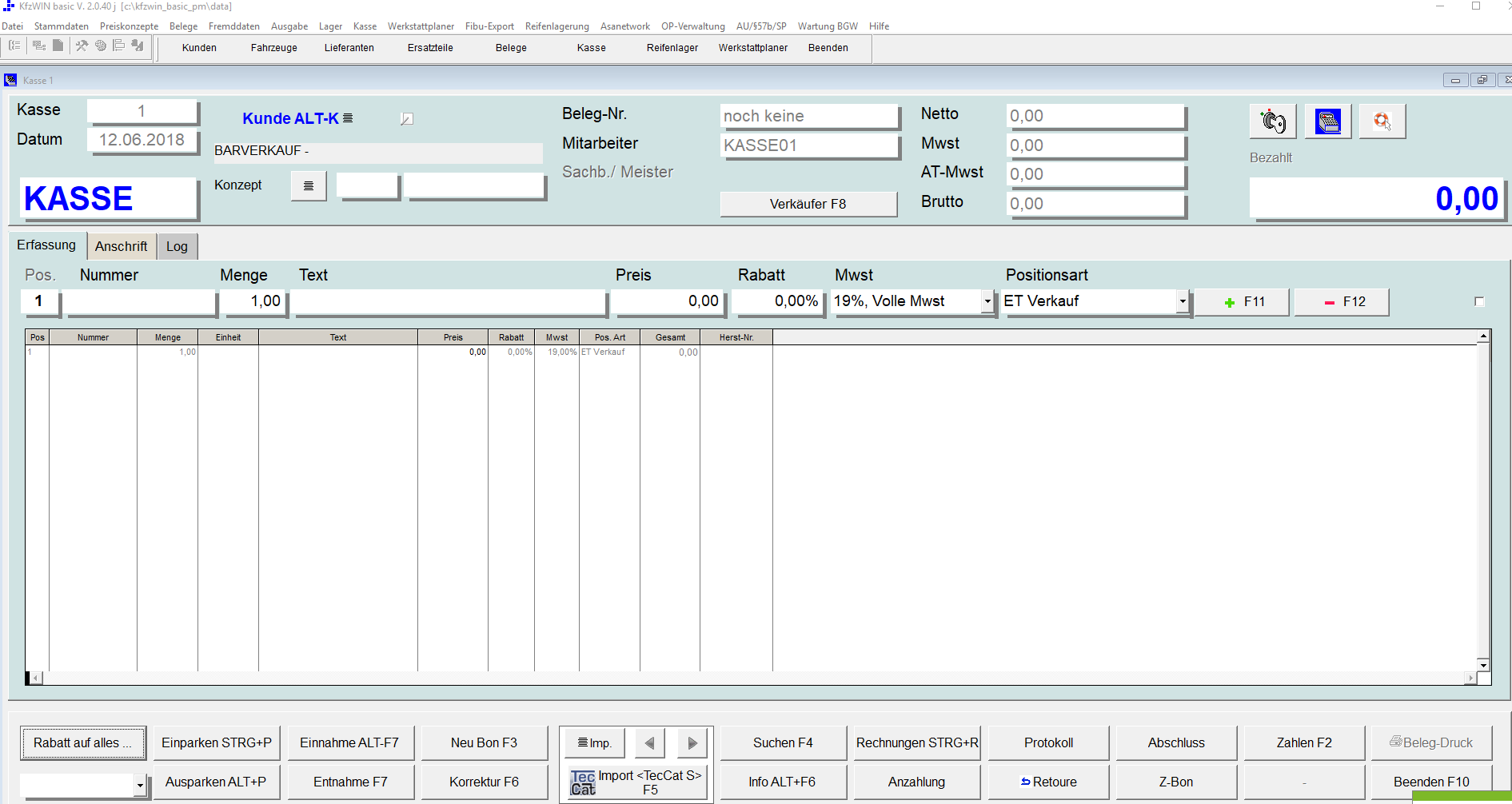The height and width of the screenshot is (804, 1512).
Task: Click the Abschluss button
Action: tap(1176, 743)
